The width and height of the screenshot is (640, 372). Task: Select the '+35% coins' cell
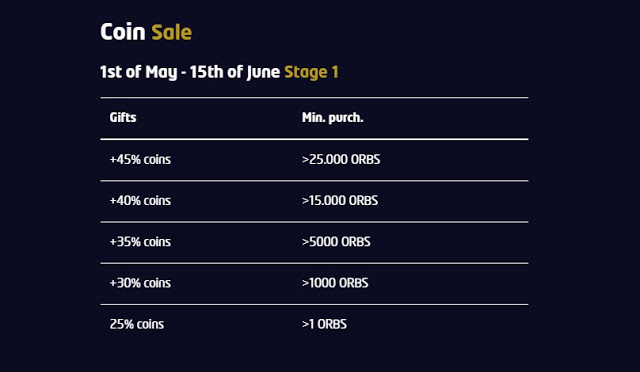tap(140, 242)
